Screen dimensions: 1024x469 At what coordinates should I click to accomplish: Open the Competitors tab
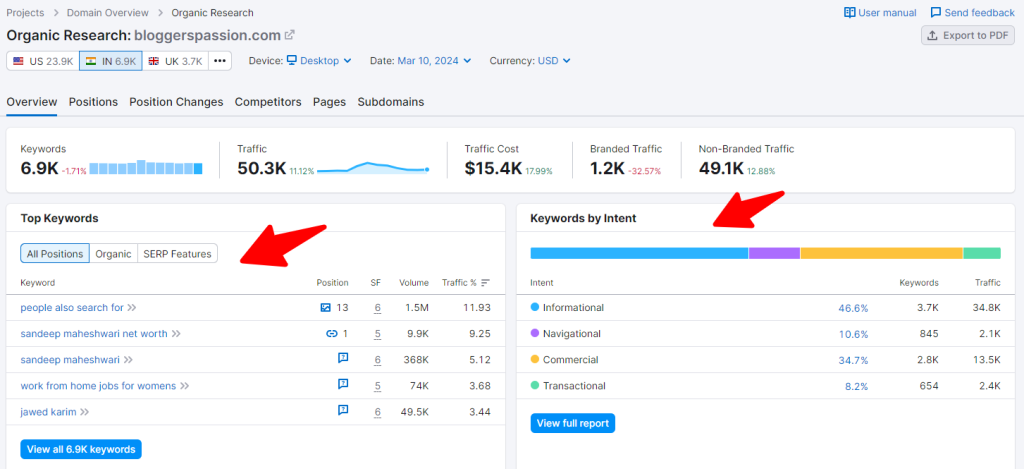click(268, 102)
